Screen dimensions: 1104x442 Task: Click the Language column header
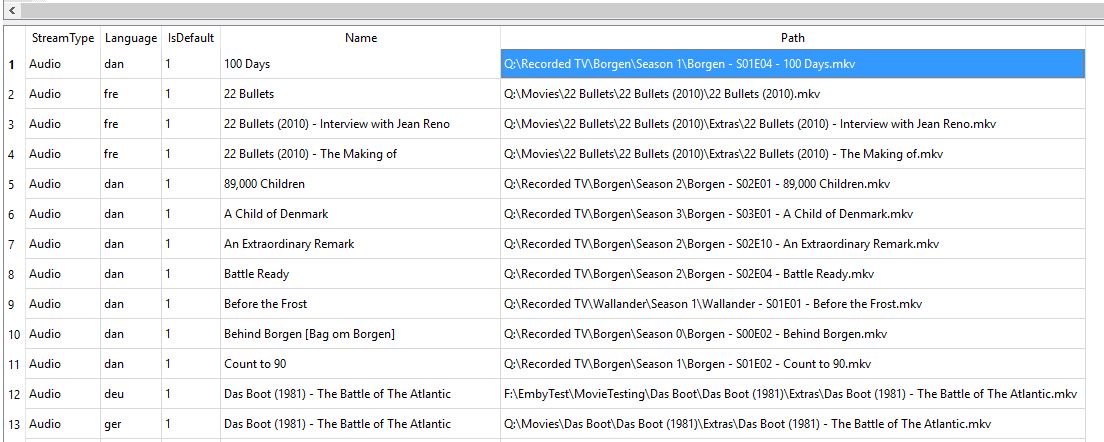[x=131, y=38]
